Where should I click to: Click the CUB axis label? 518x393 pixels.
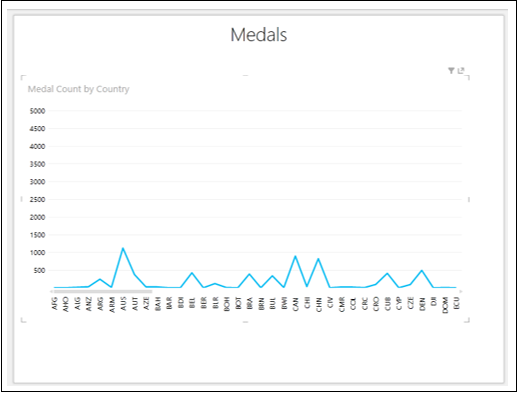[387, 304]
